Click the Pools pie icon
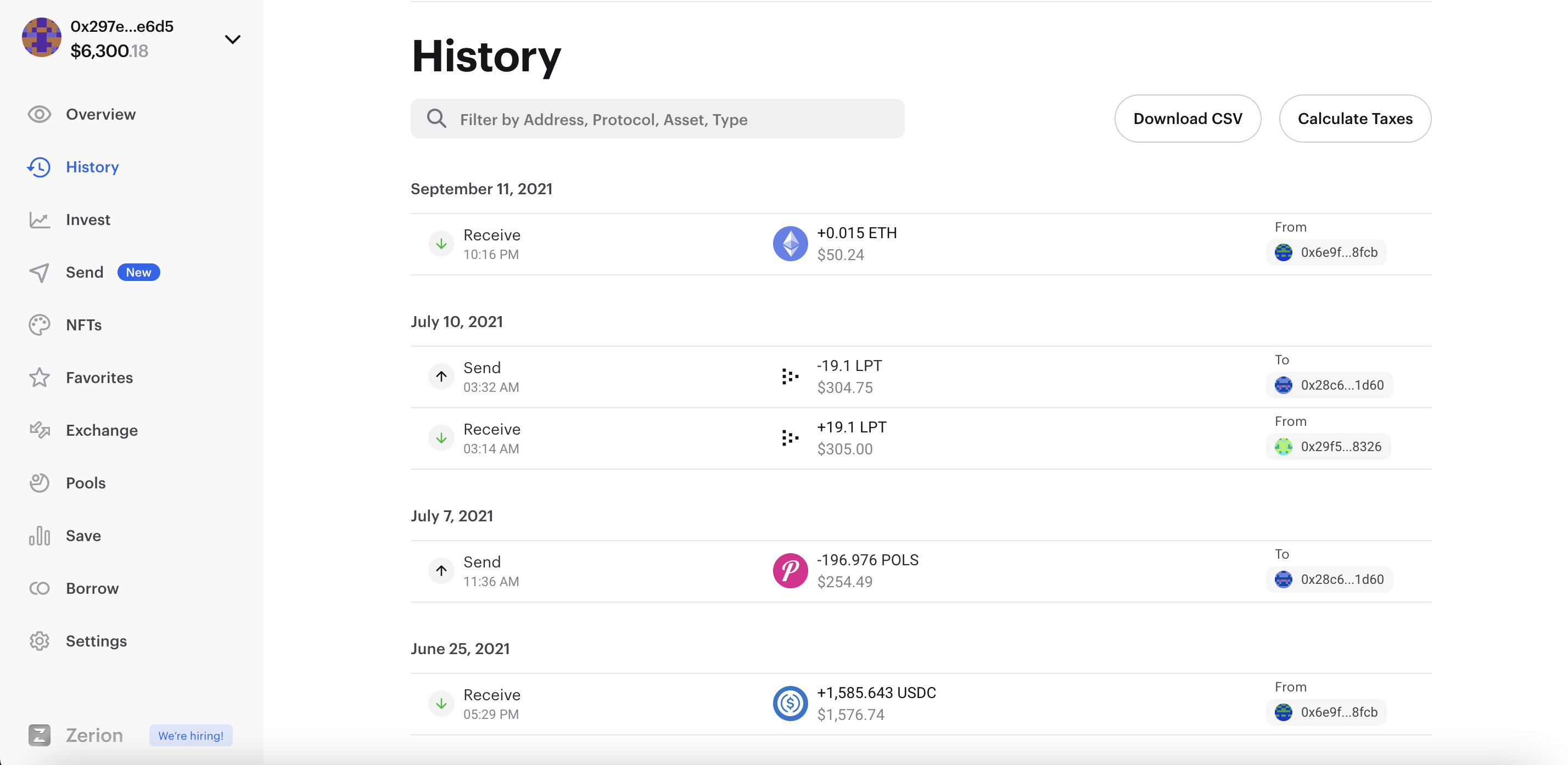 coord(40,483)
